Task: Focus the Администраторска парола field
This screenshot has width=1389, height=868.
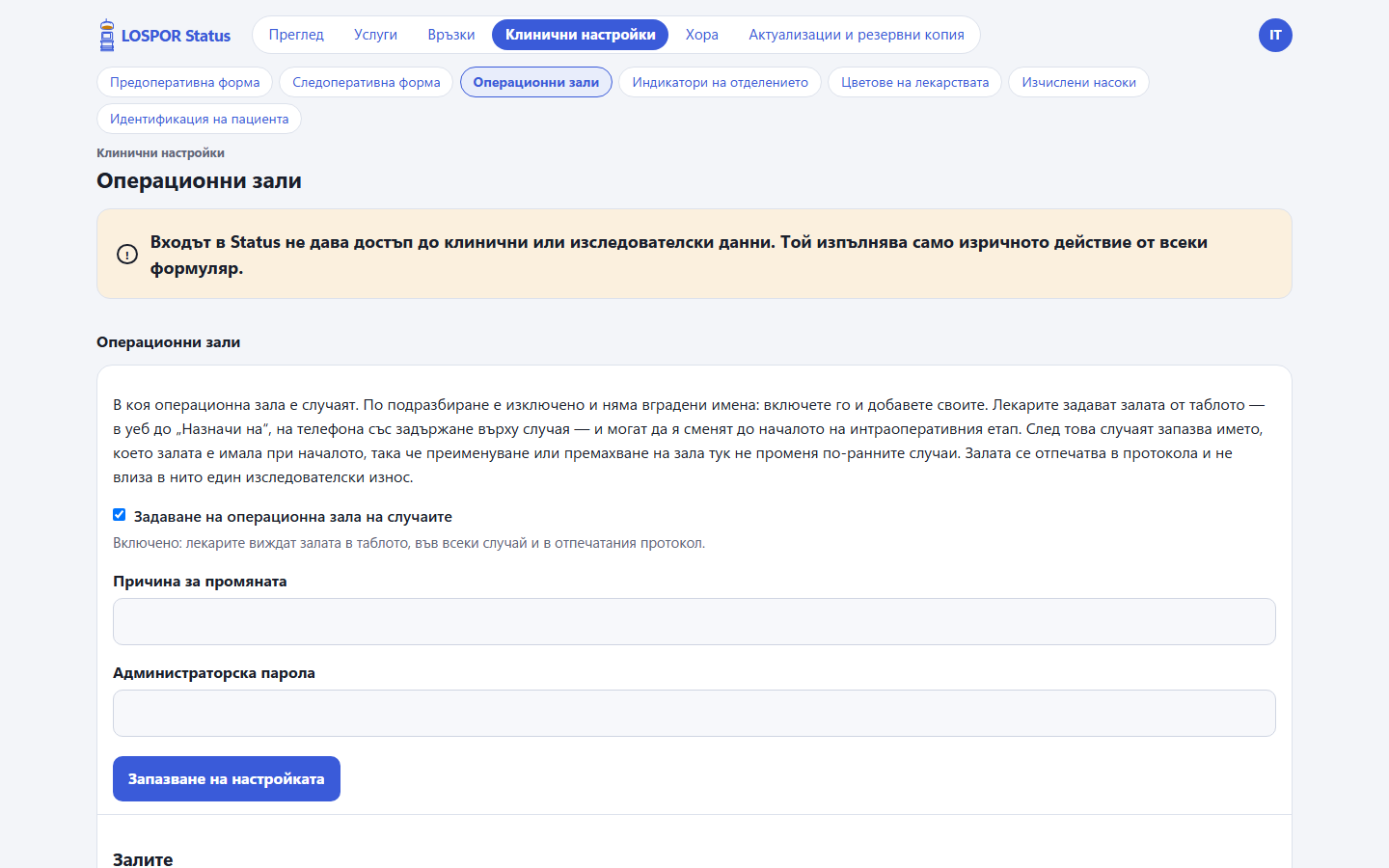Action: click(x=694, y=714)
